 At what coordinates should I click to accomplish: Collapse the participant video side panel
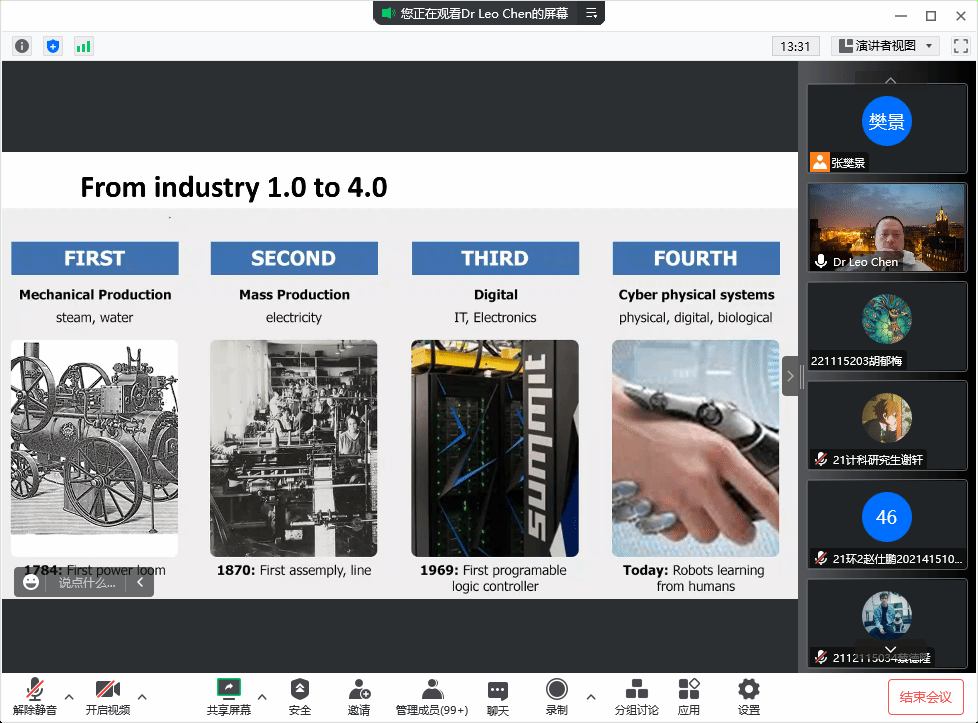(x=790, y=376)
